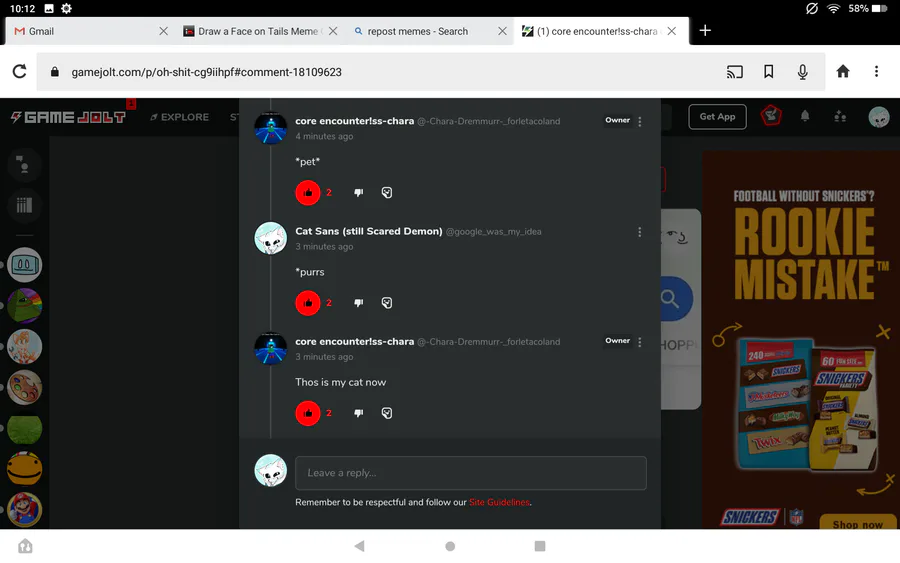This screenshot has width=900, height=563.
Task: Reload the page with the refresh icon
Action: (20, 72)
